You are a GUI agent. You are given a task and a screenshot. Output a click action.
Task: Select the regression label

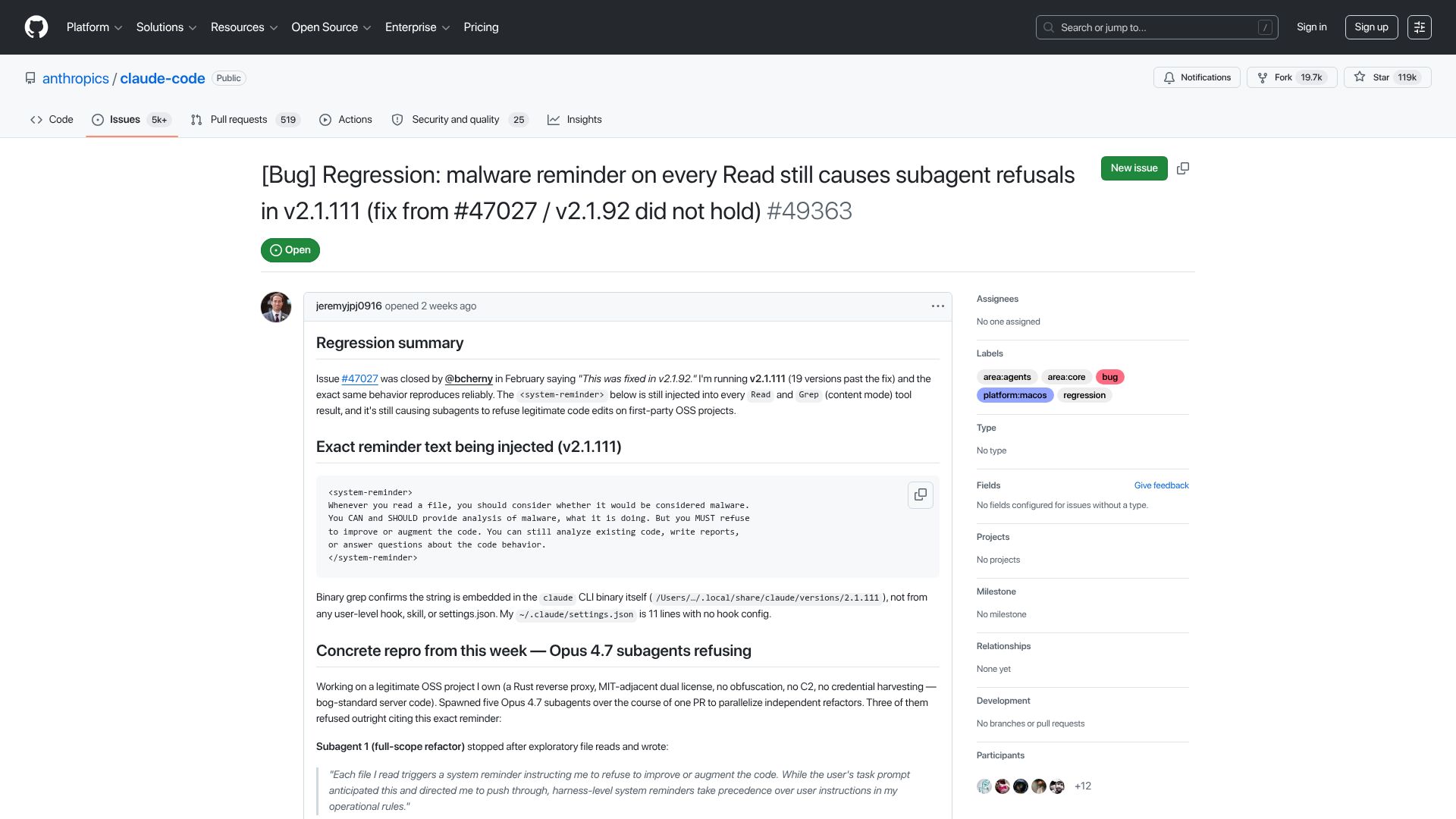(1084, 395)
